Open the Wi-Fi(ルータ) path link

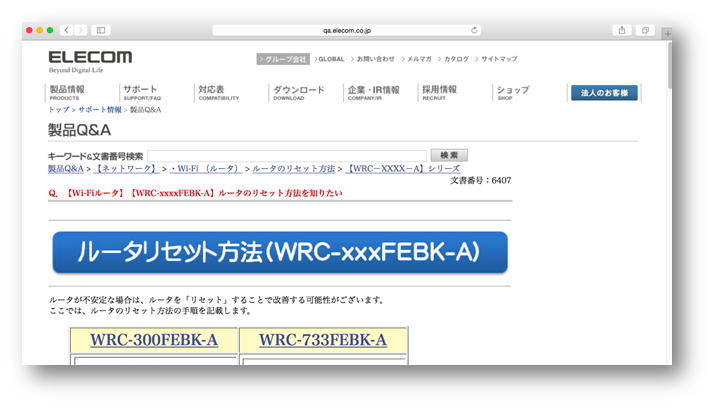point(206,169)
